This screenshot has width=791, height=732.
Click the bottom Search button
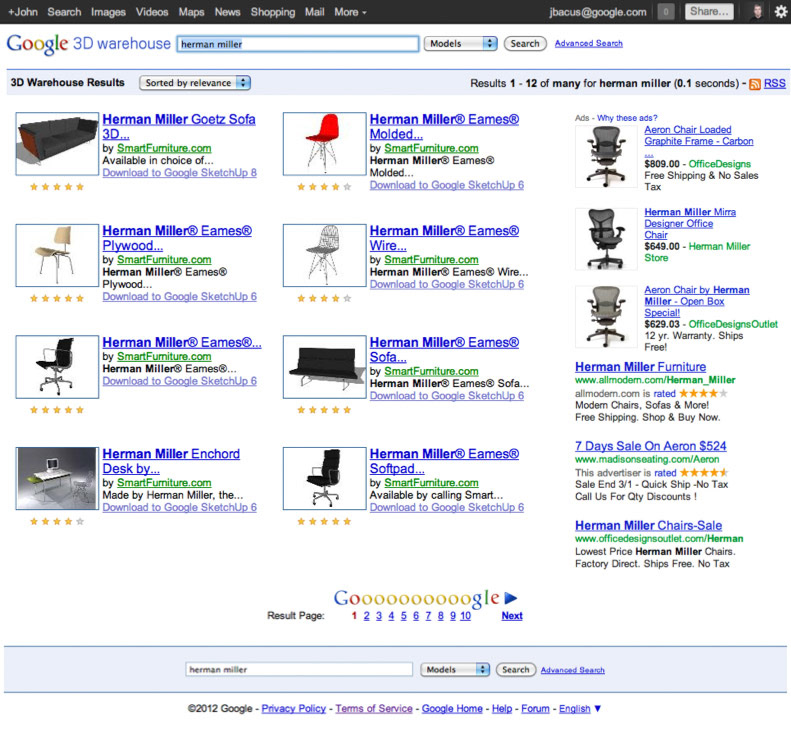click(x=516, y=669)
